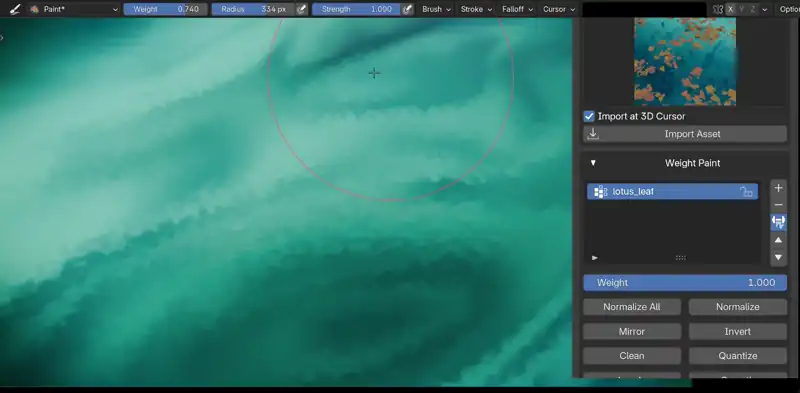
Task: Click the highlighted weight paint mode icon
Action: (778, 222)
